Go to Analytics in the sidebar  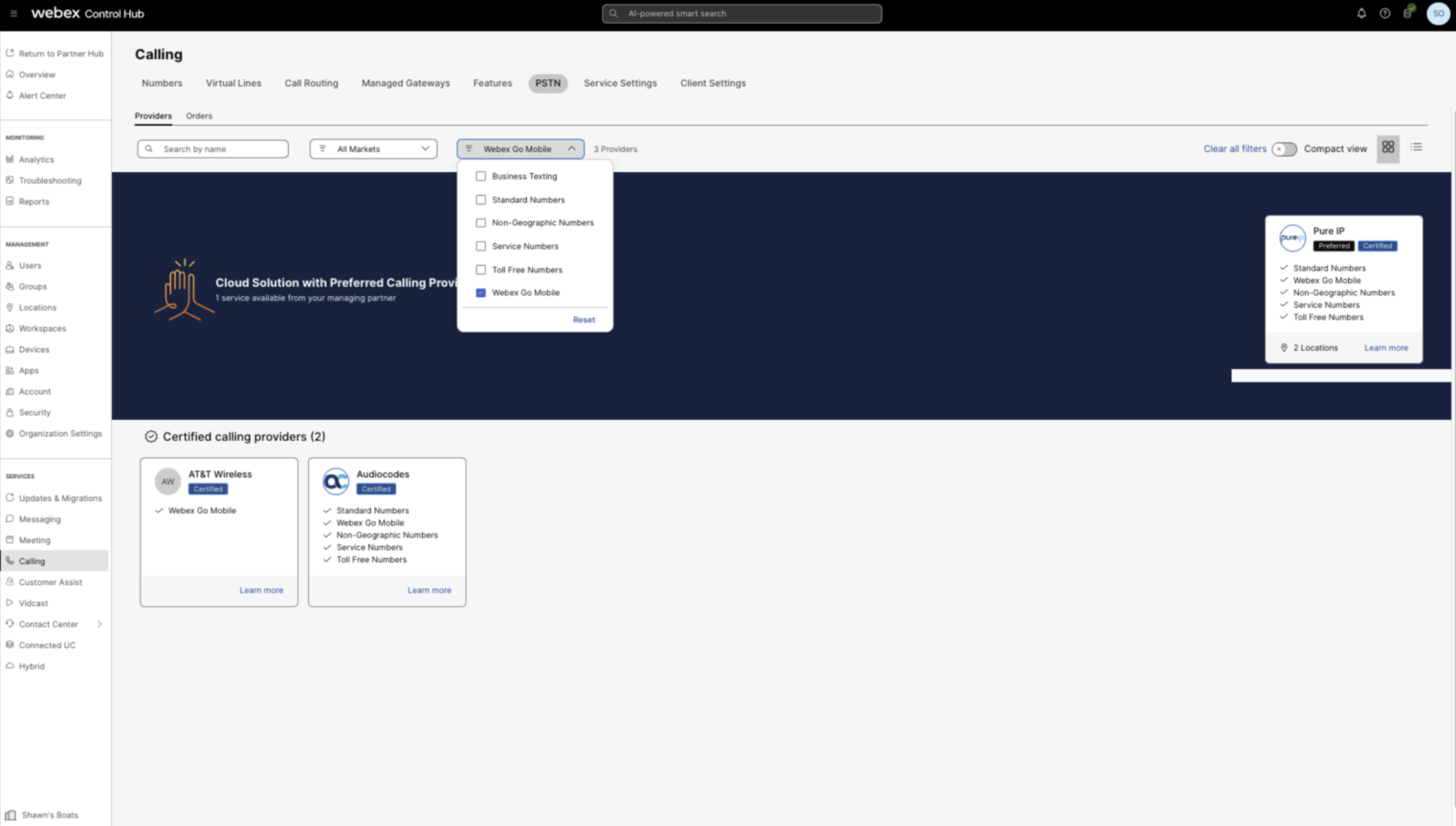(36, 159)
